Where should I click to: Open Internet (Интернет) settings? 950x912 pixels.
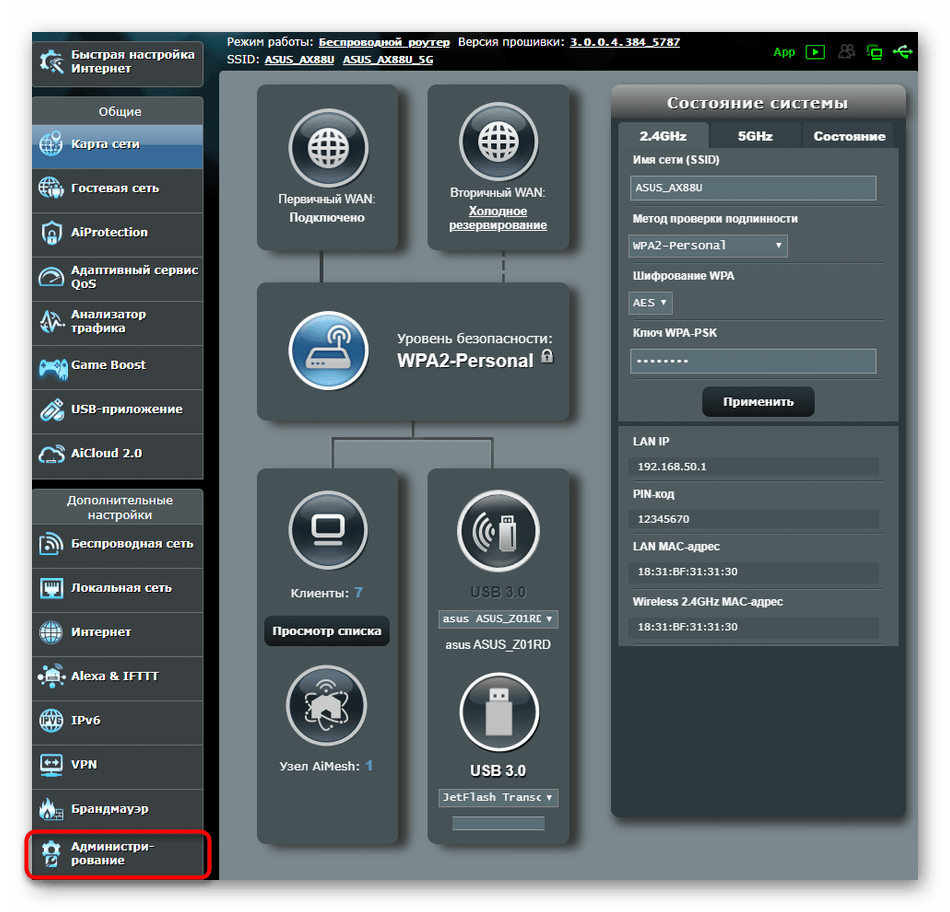pos(118,633)
